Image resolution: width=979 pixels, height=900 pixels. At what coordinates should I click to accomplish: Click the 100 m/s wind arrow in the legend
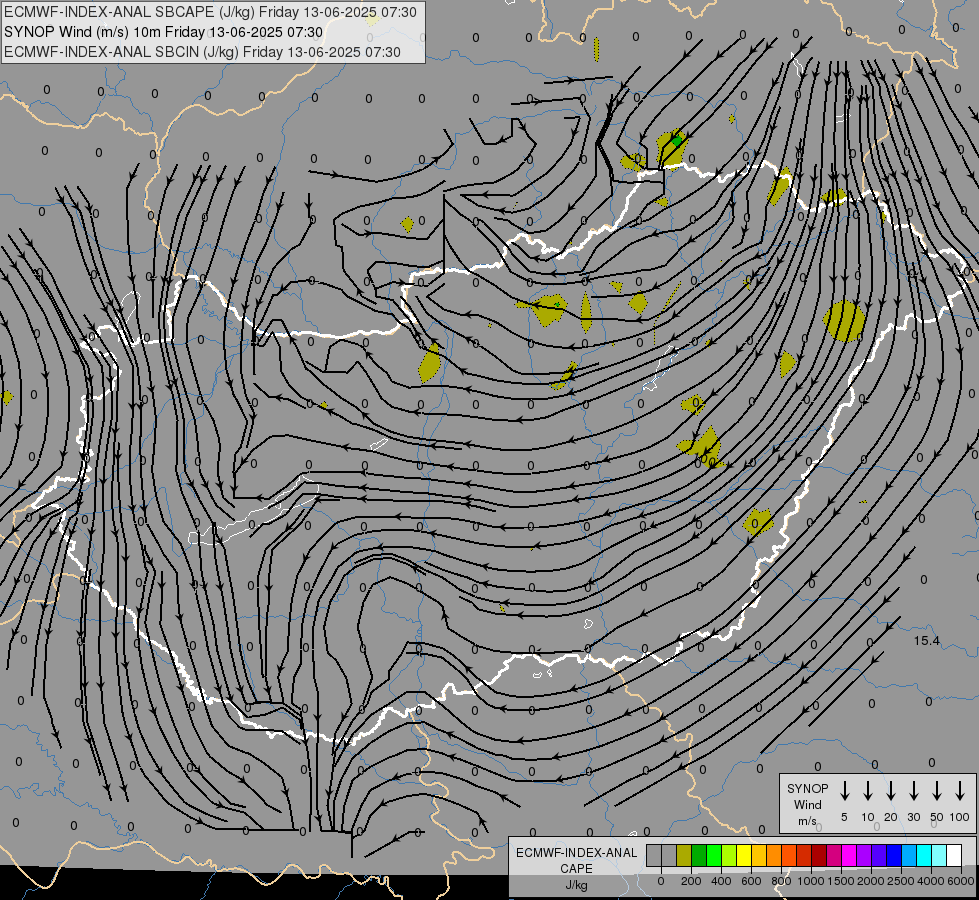pos(960,790)
